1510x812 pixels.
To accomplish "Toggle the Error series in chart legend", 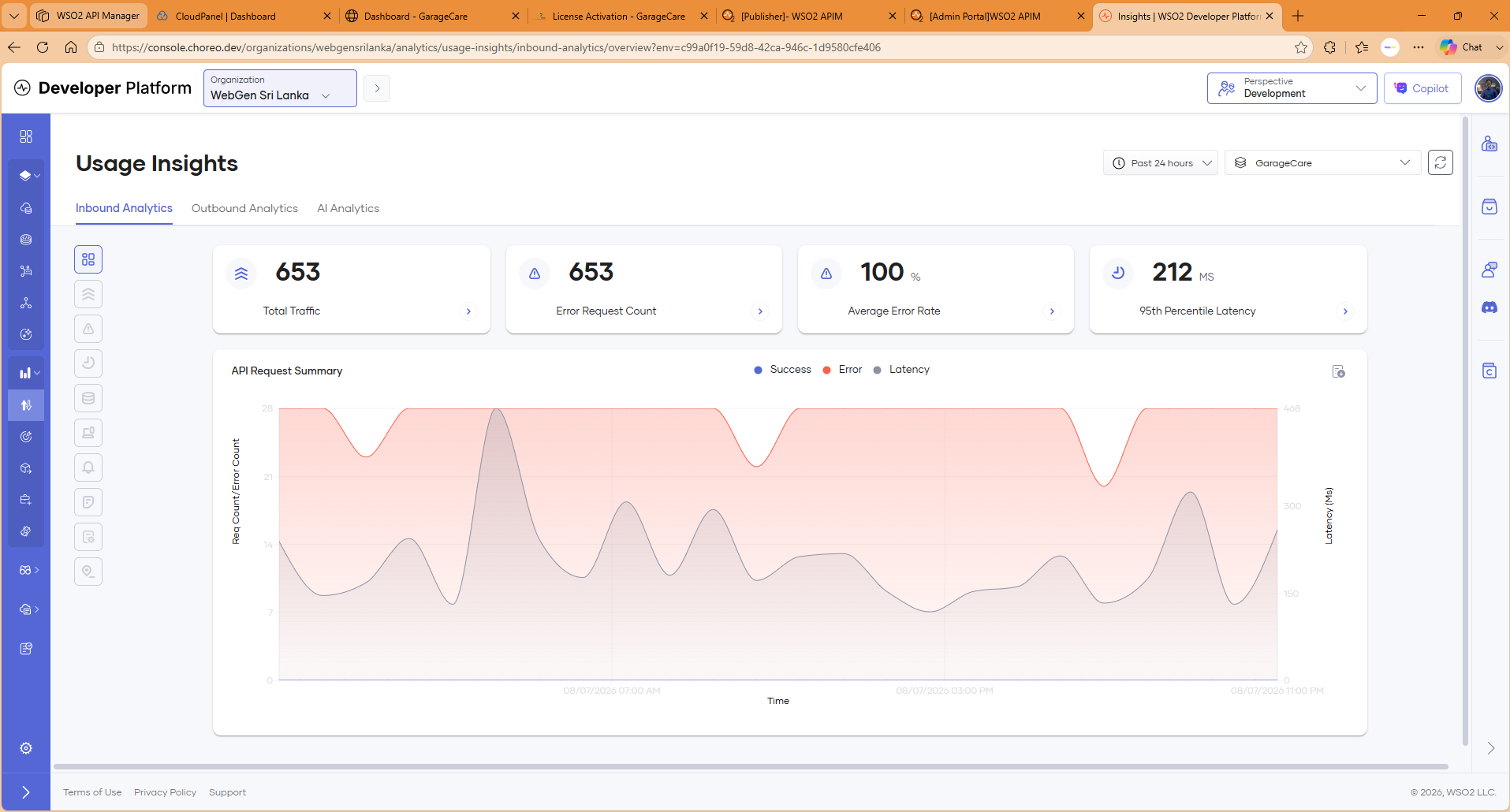I will tap(842, 370).
